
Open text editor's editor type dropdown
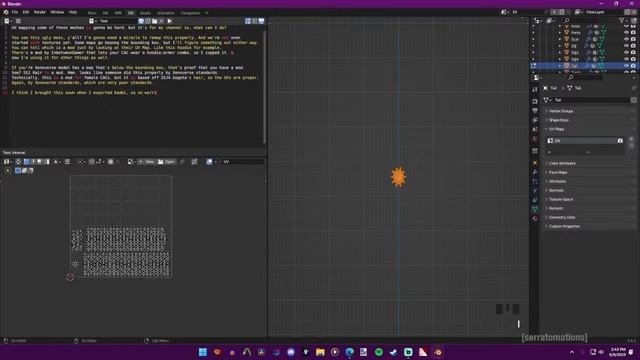8,21
